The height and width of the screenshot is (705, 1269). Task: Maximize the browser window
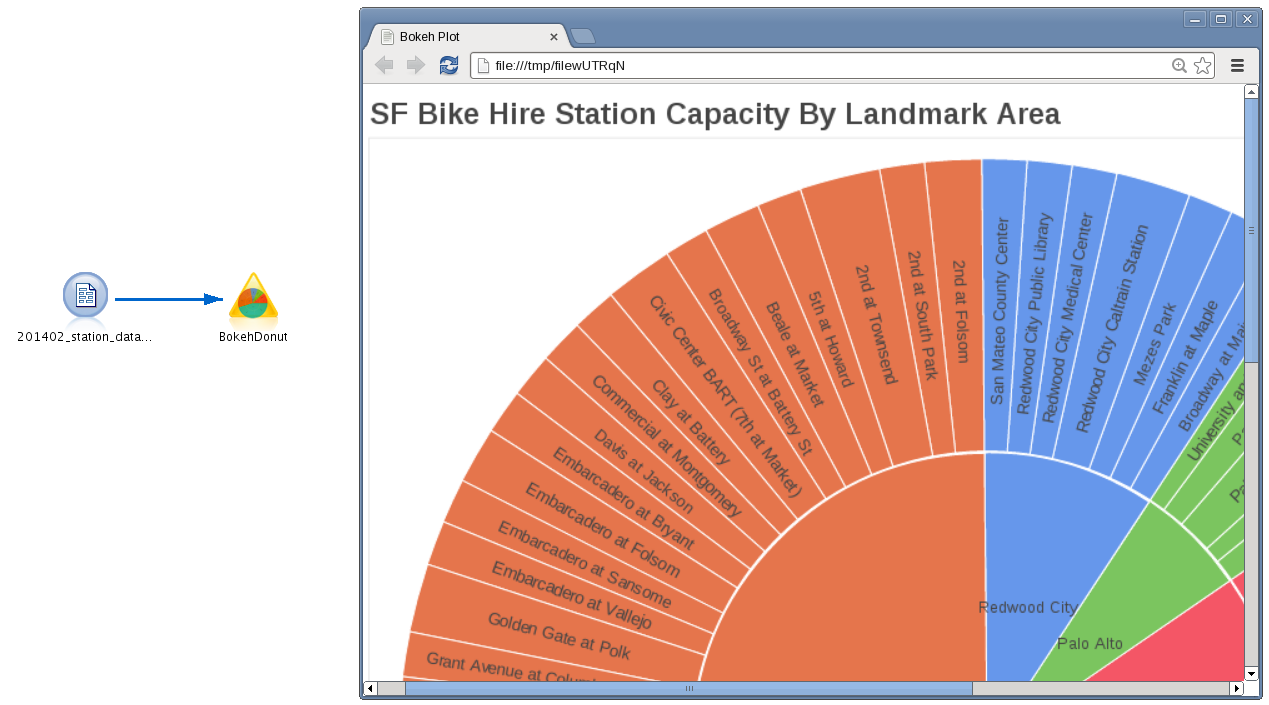1221,19
